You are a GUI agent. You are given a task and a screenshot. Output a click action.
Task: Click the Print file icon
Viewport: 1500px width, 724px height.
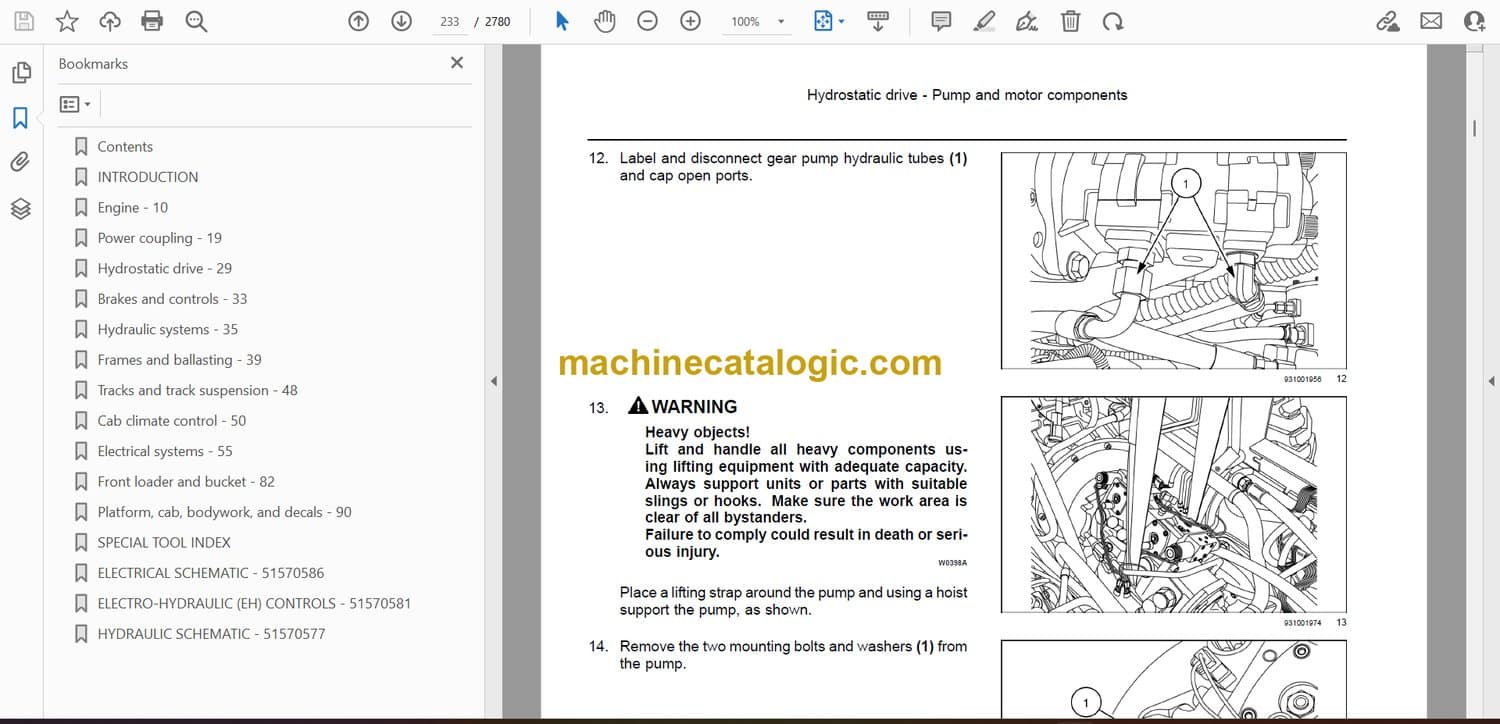pyautogui.click(x=152, y=21)
